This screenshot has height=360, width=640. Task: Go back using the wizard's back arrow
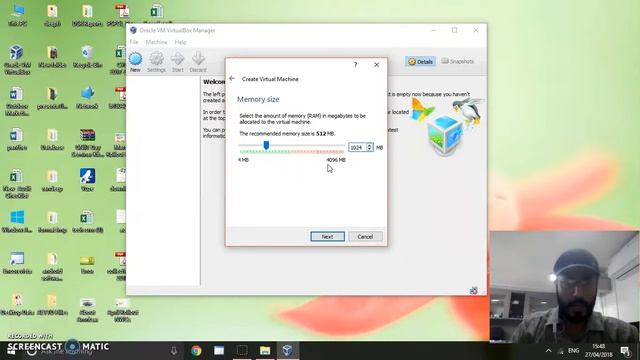click(x=232, y=78)
